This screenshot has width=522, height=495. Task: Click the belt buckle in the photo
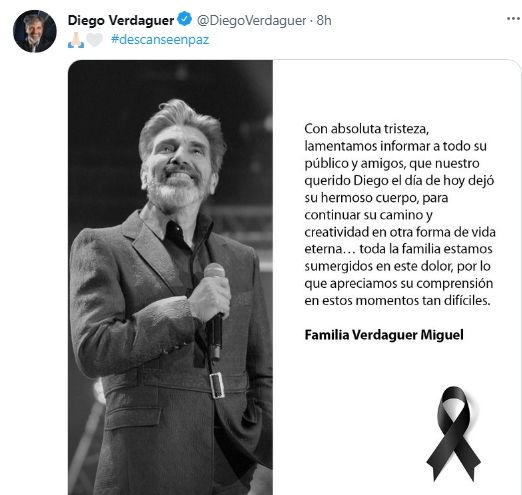[x=217, y=385]
